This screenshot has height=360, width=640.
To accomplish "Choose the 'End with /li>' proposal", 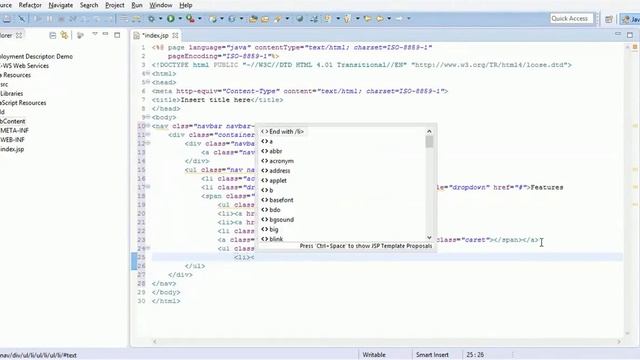I will click(x=282, y=131).
